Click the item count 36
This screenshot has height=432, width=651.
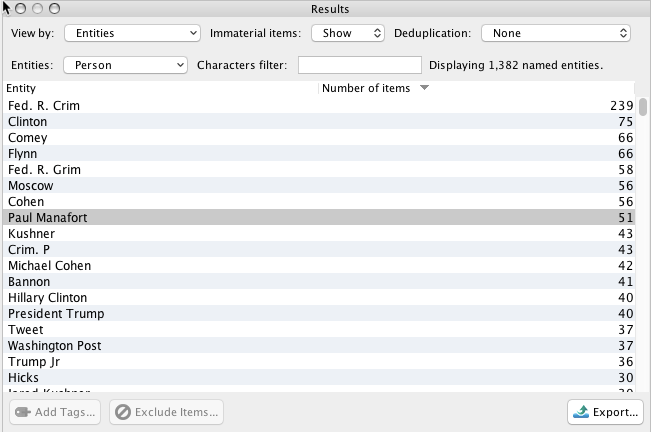tap(626, 362)
